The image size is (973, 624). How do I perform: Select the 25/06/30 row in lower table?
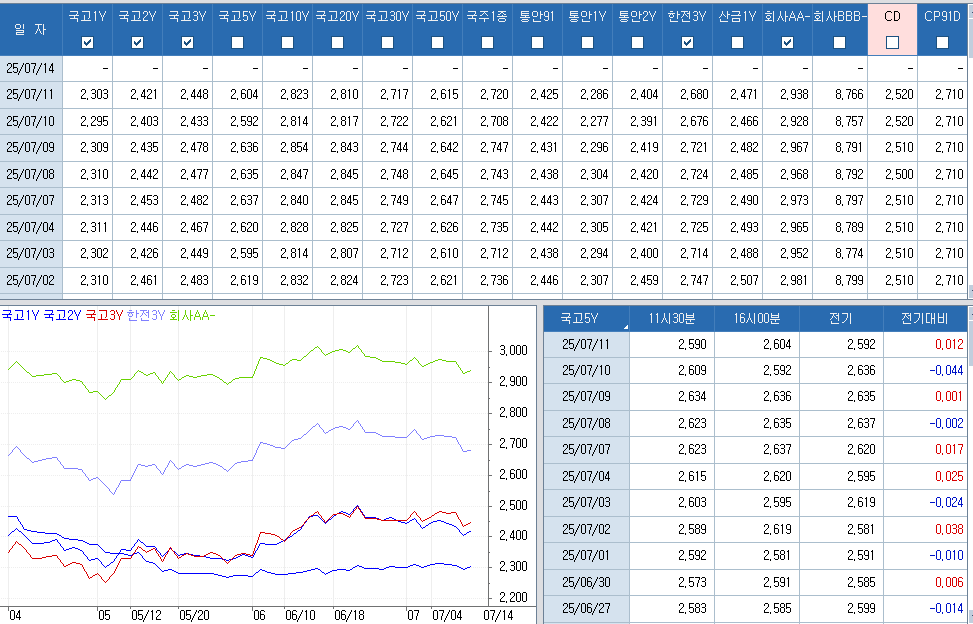tap(586, 581)
